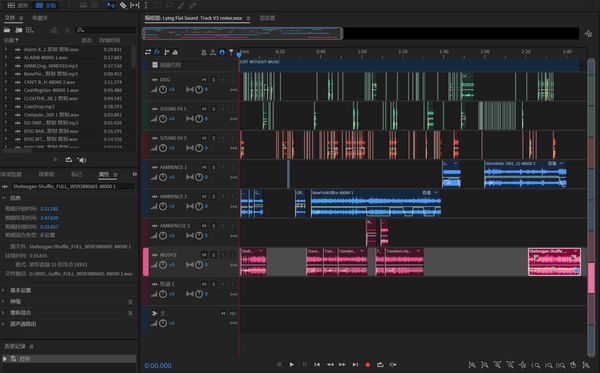Click the Rewind transport button
This screenshot has width=600, height=373.
pyautogui.click(x=330, y=365)
